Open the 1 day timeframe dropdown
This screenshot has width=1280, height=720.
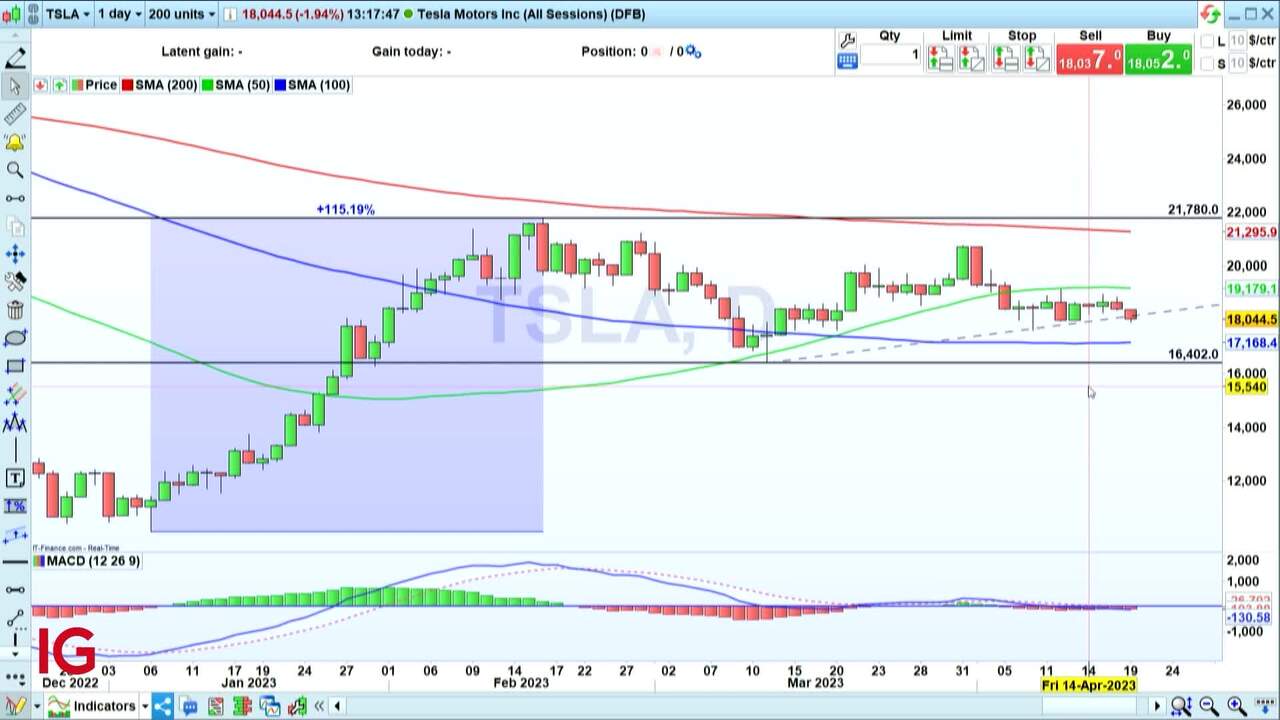[x=120, y=14]
